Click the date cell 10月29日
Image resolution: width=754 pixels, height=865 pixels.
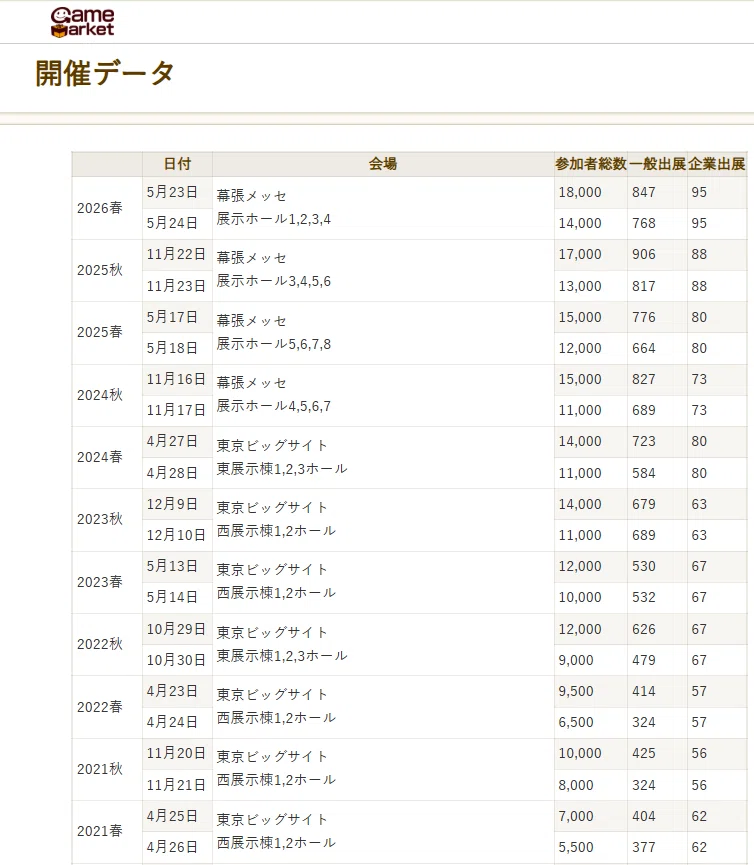click(x=176, y=629)
